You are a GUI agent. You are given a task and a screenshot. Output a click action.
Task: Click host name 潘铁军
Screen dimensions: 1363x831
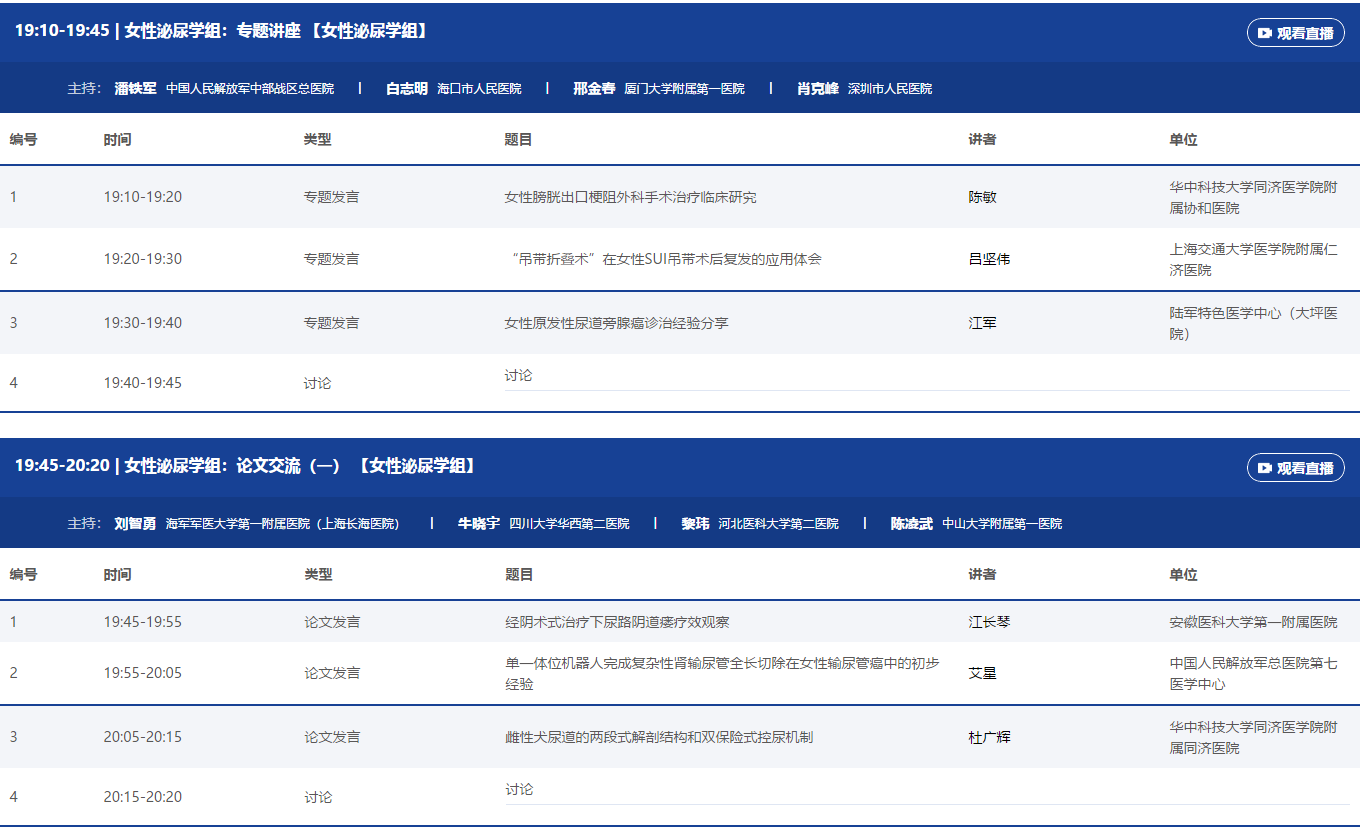coord(135,89)
